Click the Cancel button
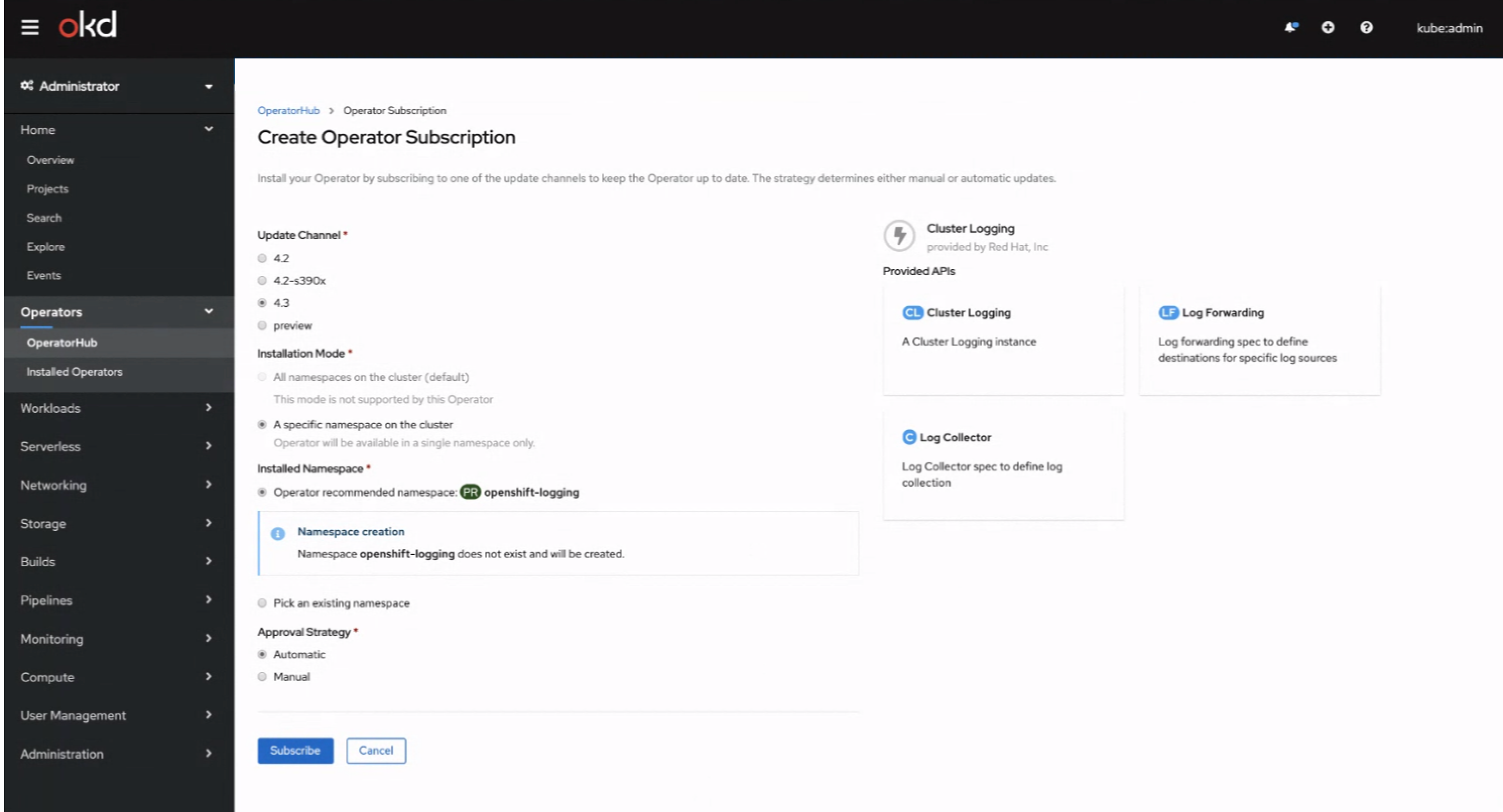 pos(376,750)
